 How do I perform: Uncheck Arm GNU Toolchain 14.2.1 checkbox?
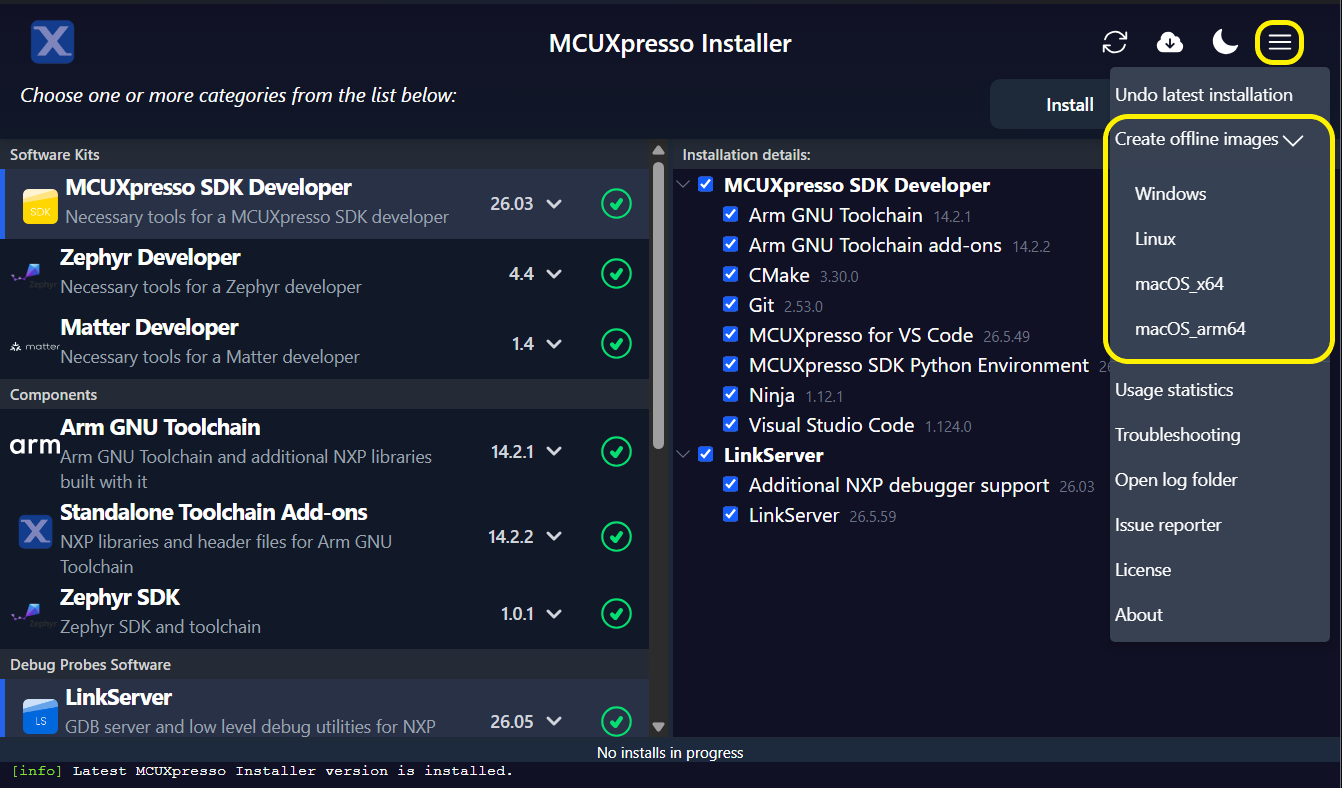pyautogui.click(x=730, y=215)
